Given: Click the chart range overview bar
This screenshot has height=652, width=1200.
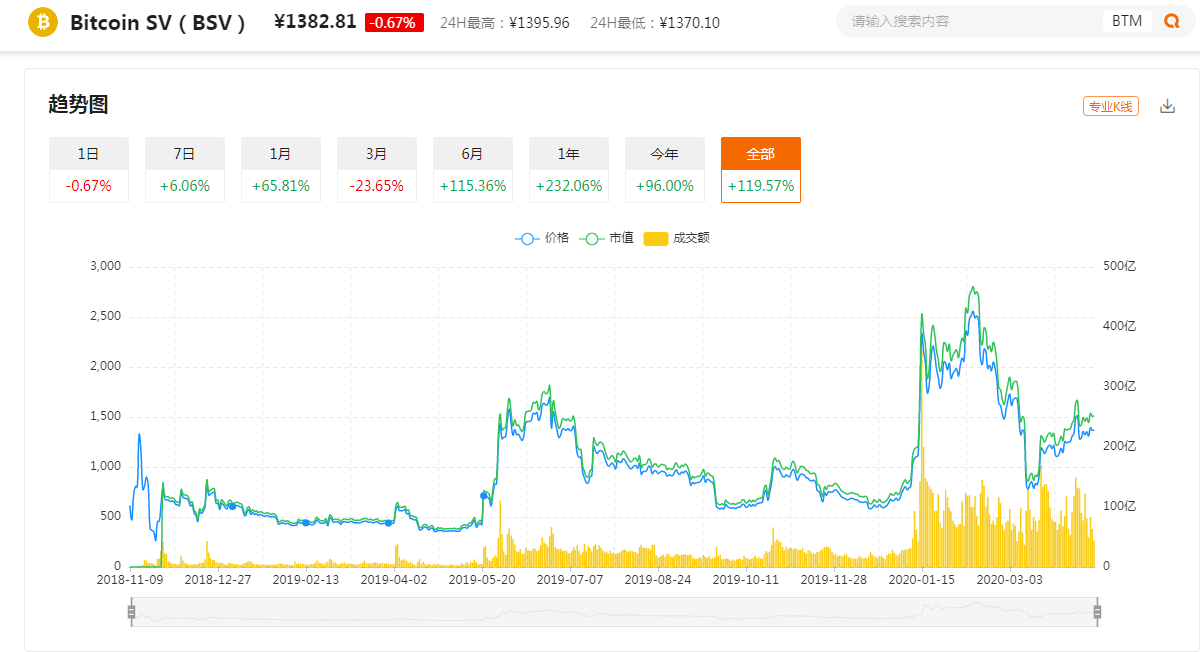Looking at the screenshot, I should point(614,611).
